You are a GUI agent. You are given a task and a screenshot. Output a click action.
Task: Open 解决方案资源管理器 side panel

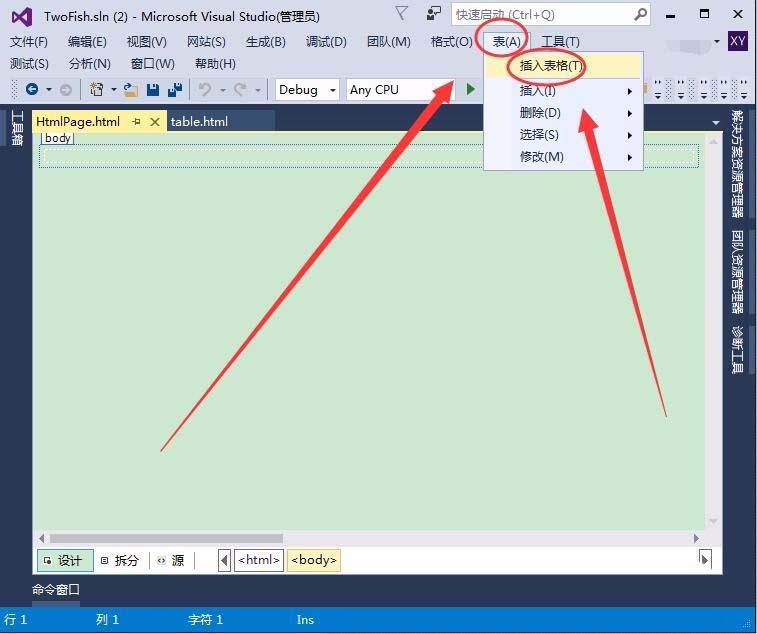(737, 164)
